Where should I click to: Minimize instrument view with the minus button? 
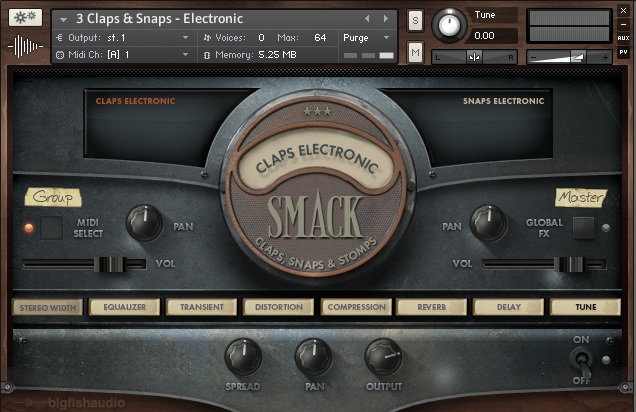coord(623,24)
